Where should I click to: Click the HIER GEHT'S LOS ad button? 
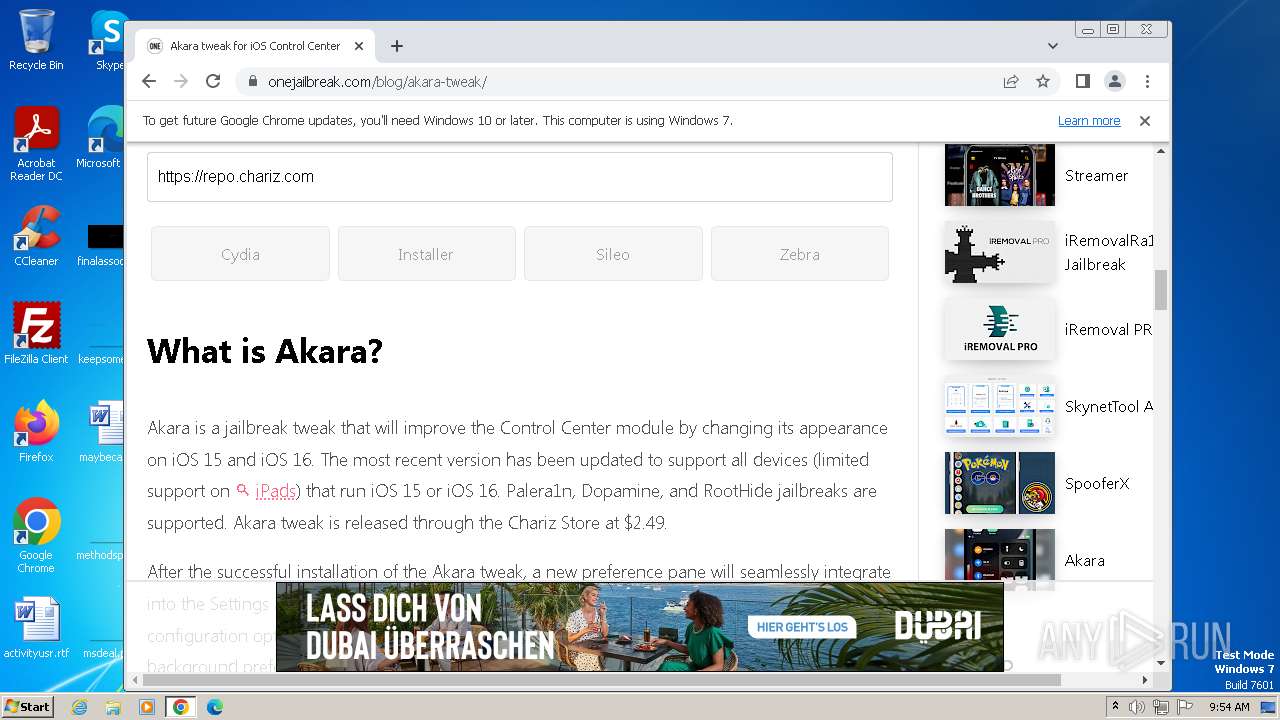pos(803,627)
